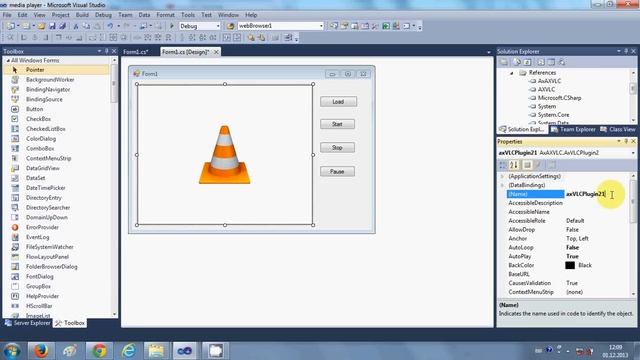Open Internet Explorer from the taskbar
The height and width of the screenshot is (360, 640).
coord(128,351)
